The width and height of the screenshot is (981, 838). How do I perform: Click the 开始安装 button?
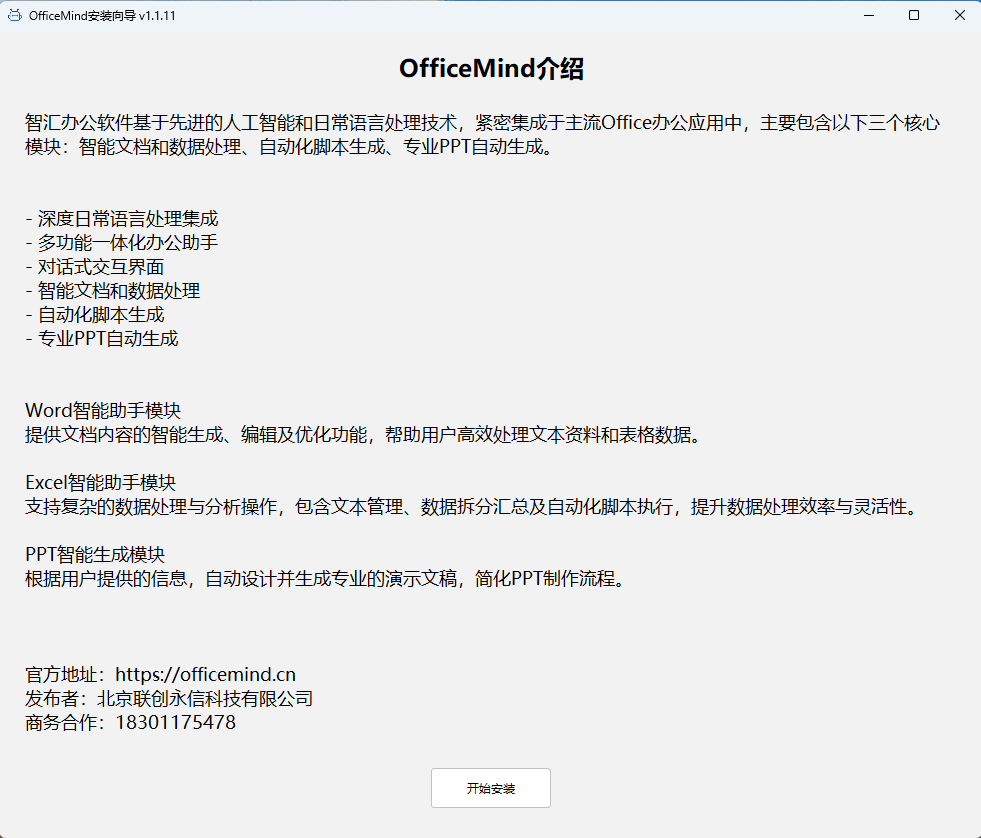pos(490,788)
